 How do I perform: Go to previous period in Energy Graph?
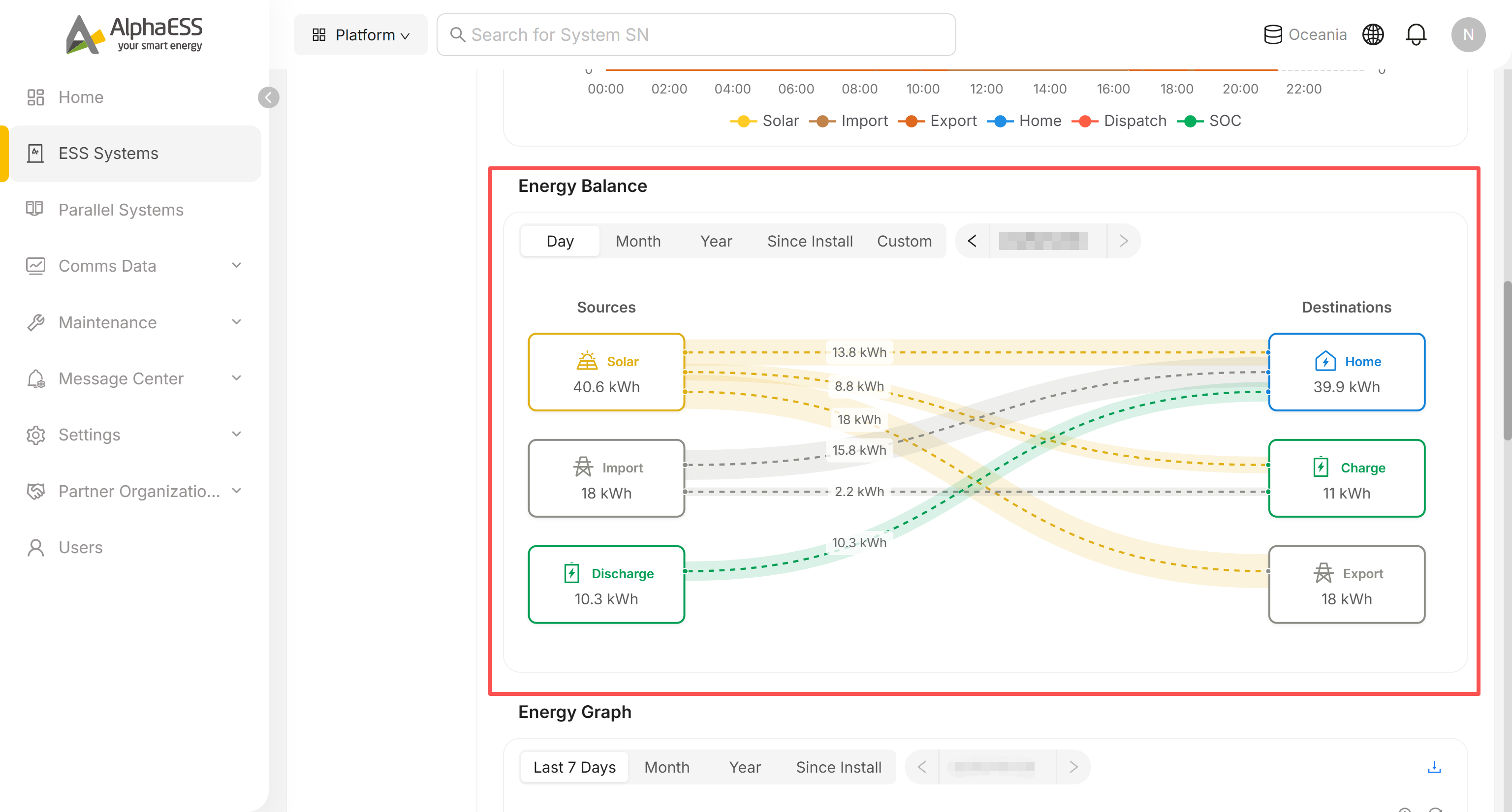921,767
